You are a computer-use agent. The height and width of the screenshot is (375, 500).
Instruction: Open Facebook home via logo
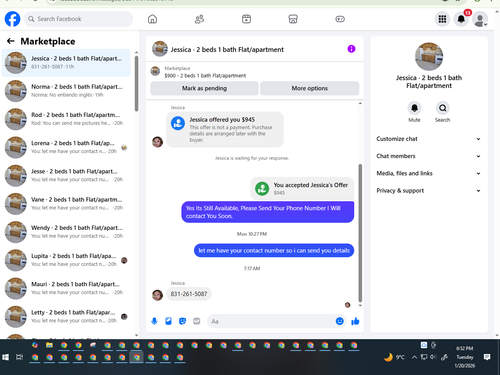pyautogui.click(x=12, y=19)
